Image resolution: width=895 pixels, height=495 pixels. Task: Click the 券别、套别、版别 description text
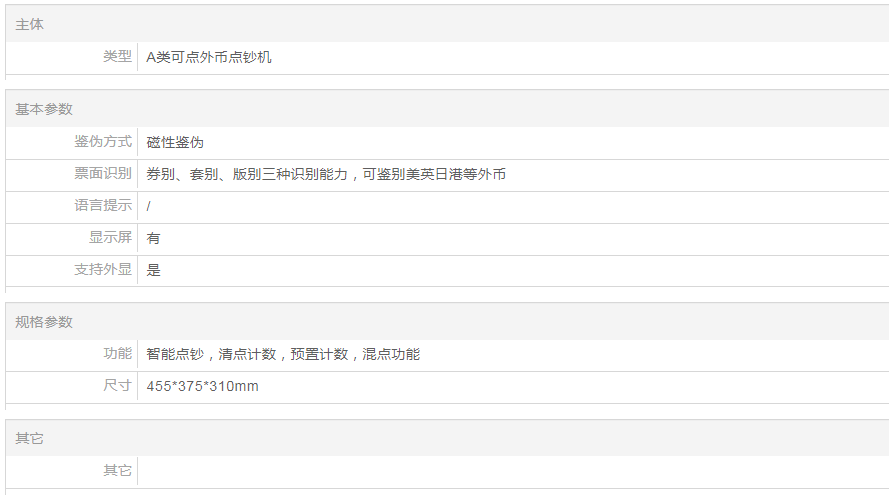pos(326,174)
